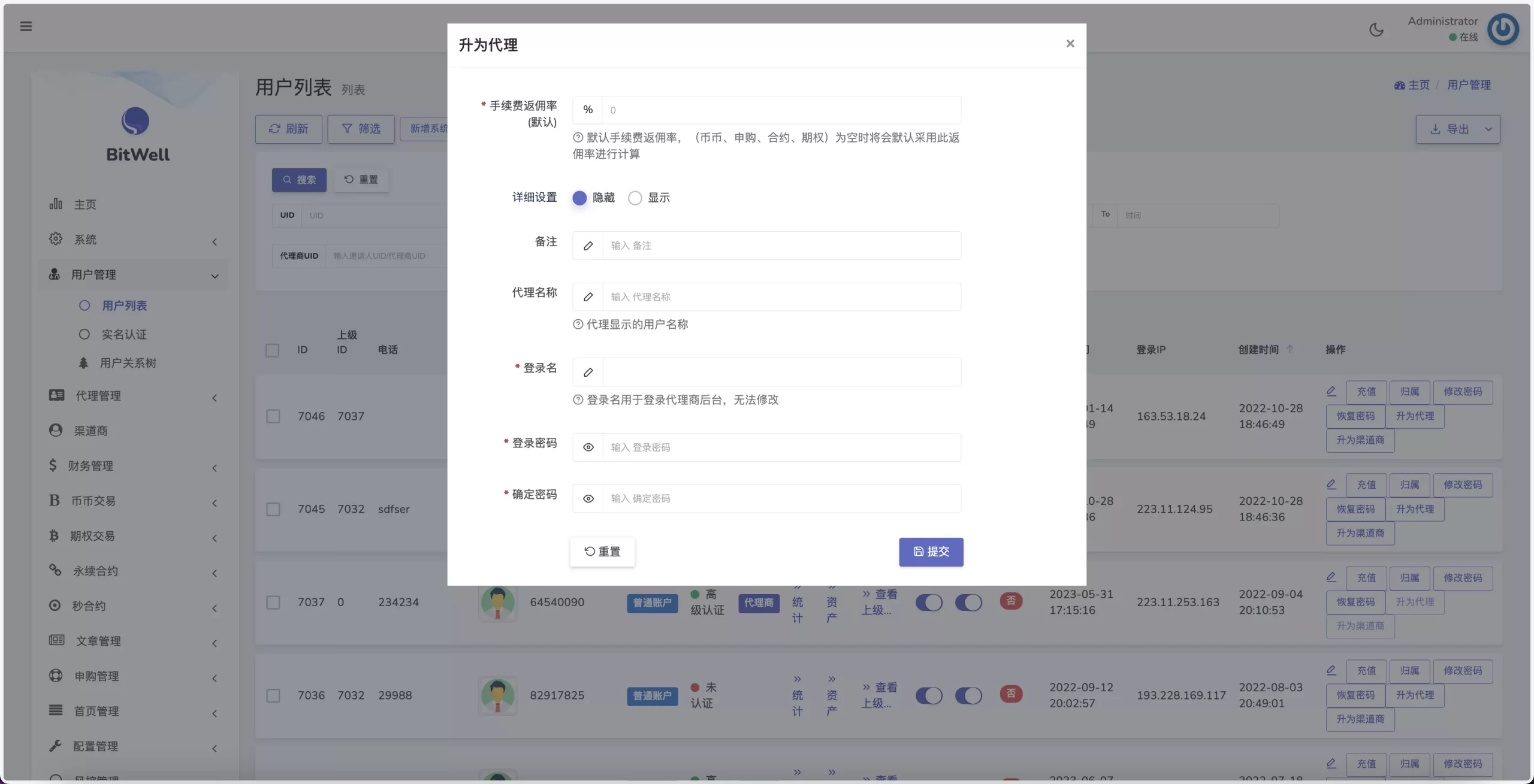1534x784 pixels.
Task: Click 升为代理 in row 7046 actions
Action: [x=1415, y=416]
